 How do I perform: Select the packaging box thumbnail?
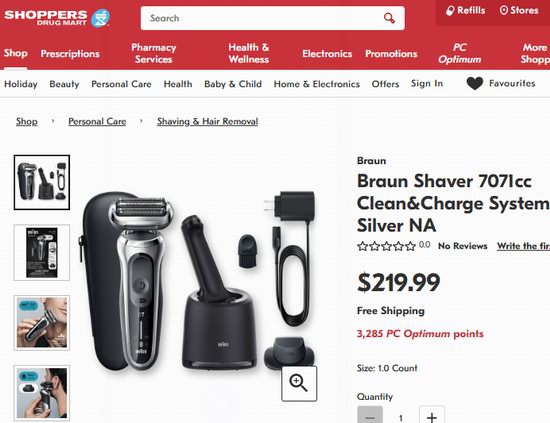tap(42, 253)
